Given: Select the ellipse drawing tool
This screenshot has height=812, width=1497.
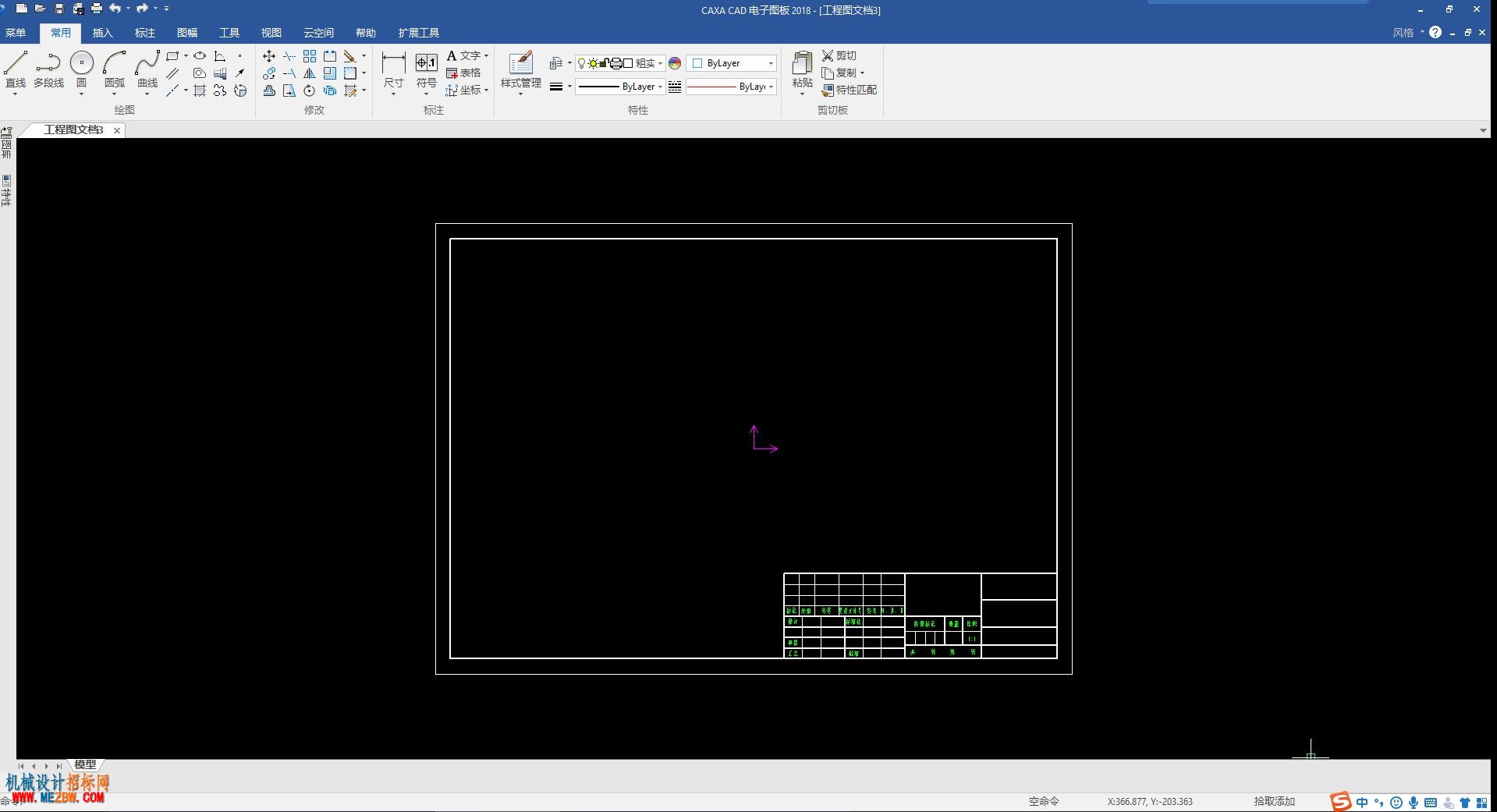Looking at the screenshot, I should (200, 56).
